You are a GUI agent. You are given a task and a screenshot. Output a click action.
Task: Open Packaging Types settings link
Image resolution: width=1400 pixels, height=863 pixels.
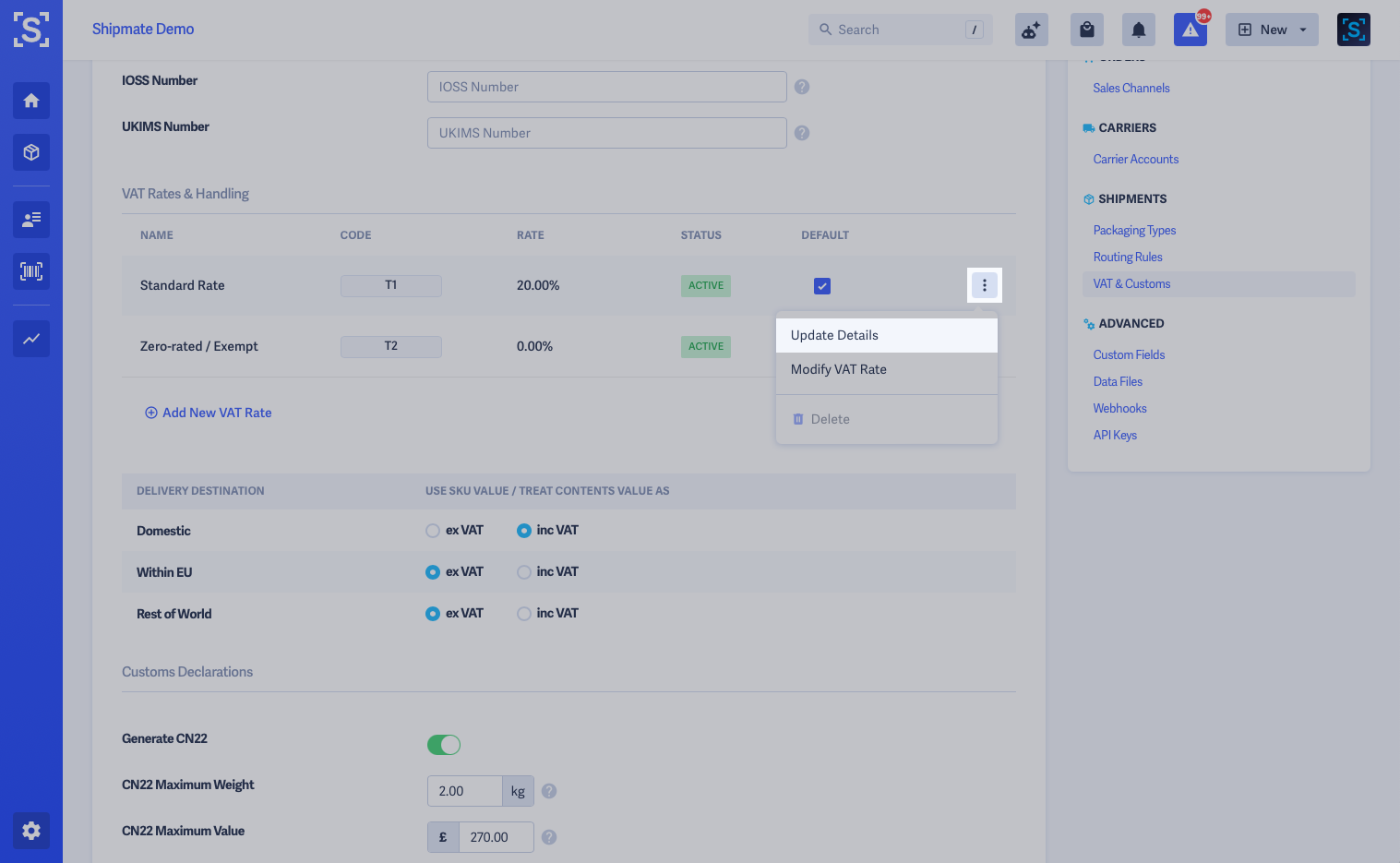(1134, 230)
